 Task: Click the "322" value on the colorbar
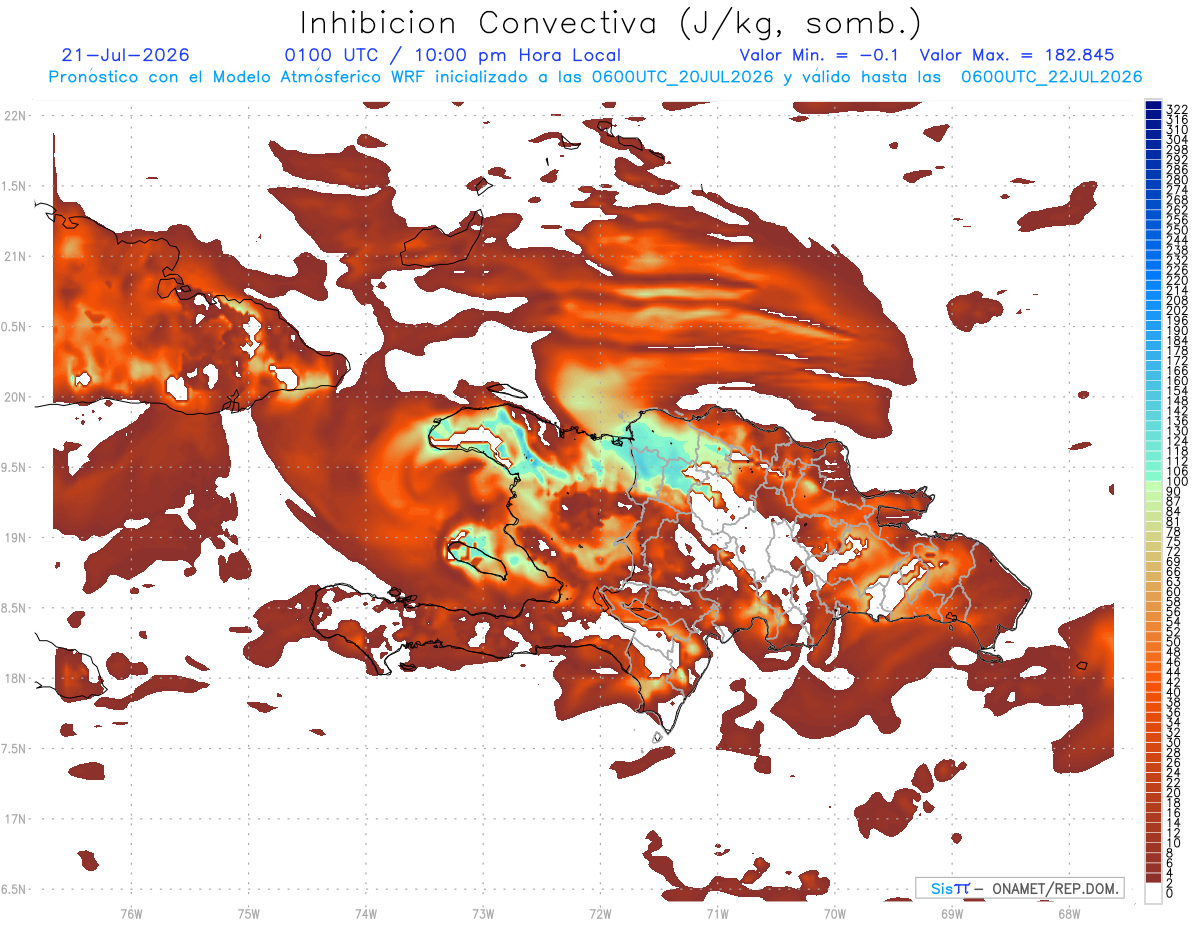[x=1177, y=108]
